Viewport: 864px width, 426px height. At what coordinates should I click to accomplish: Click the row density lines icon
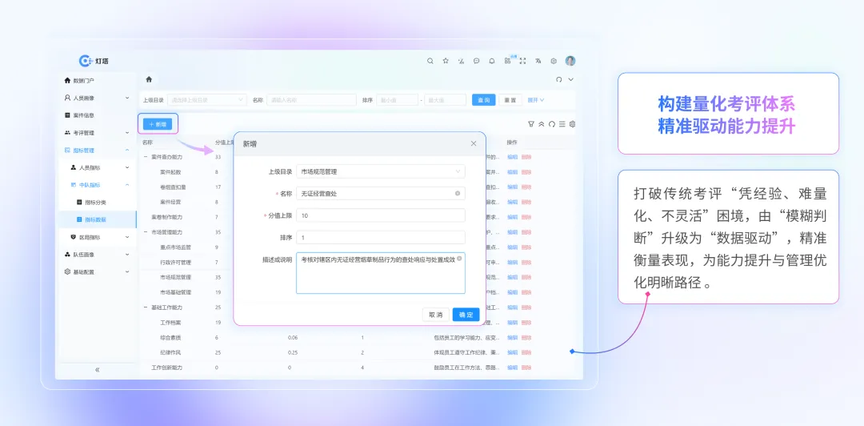[x=562, y=125]
